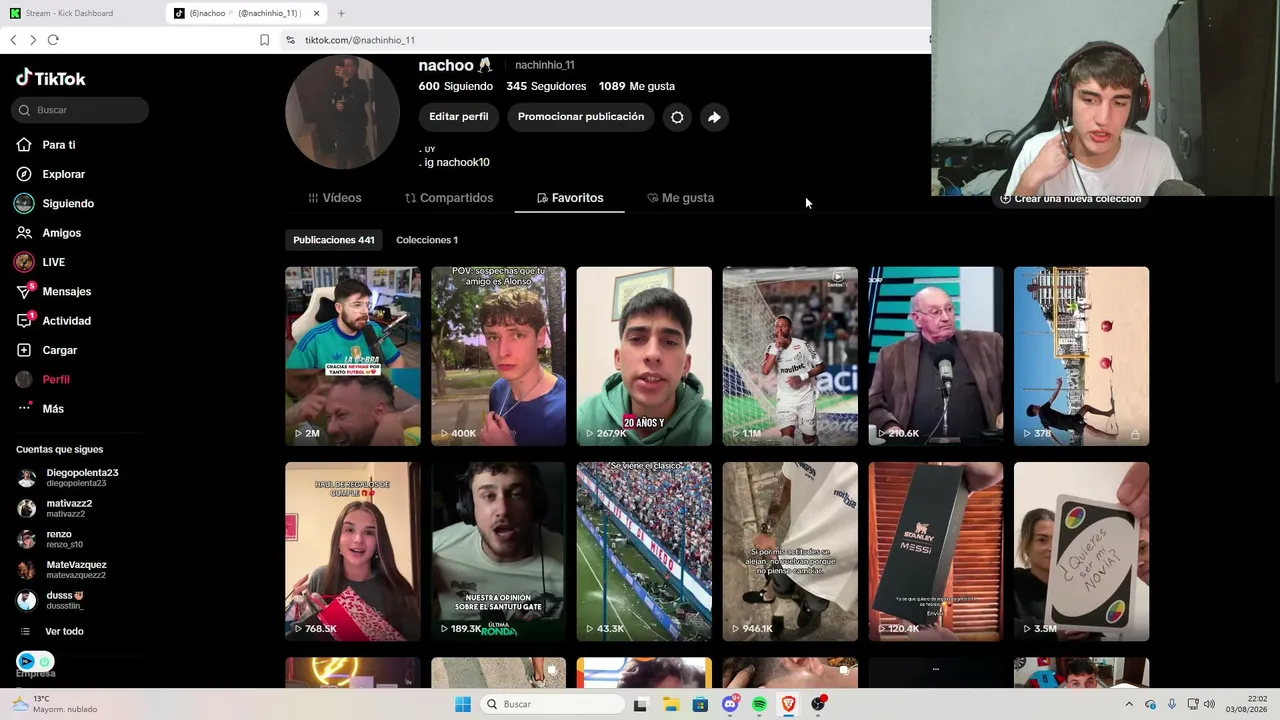This screenshot has height=720, width=1280.
Task: Open the Santutu Gate opinion video
Action: 498,551
